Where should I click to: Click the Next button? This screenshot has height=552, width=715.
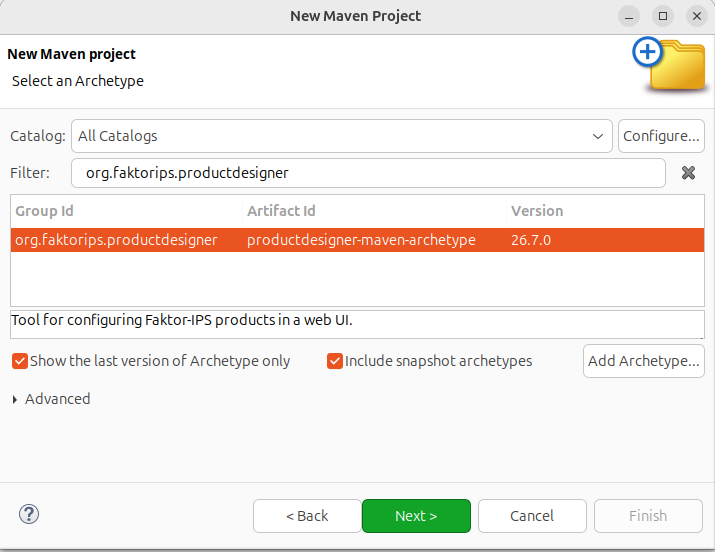(x=416, y=516)
